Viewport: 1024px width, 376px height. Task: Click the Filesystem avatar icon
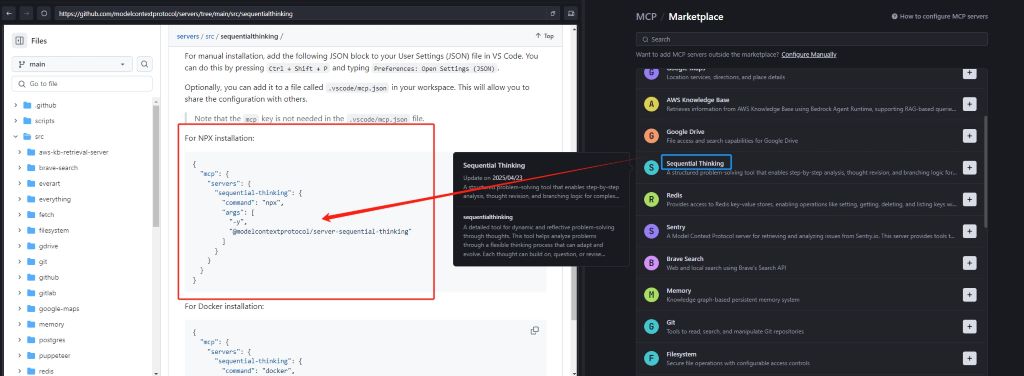[651, 358]
